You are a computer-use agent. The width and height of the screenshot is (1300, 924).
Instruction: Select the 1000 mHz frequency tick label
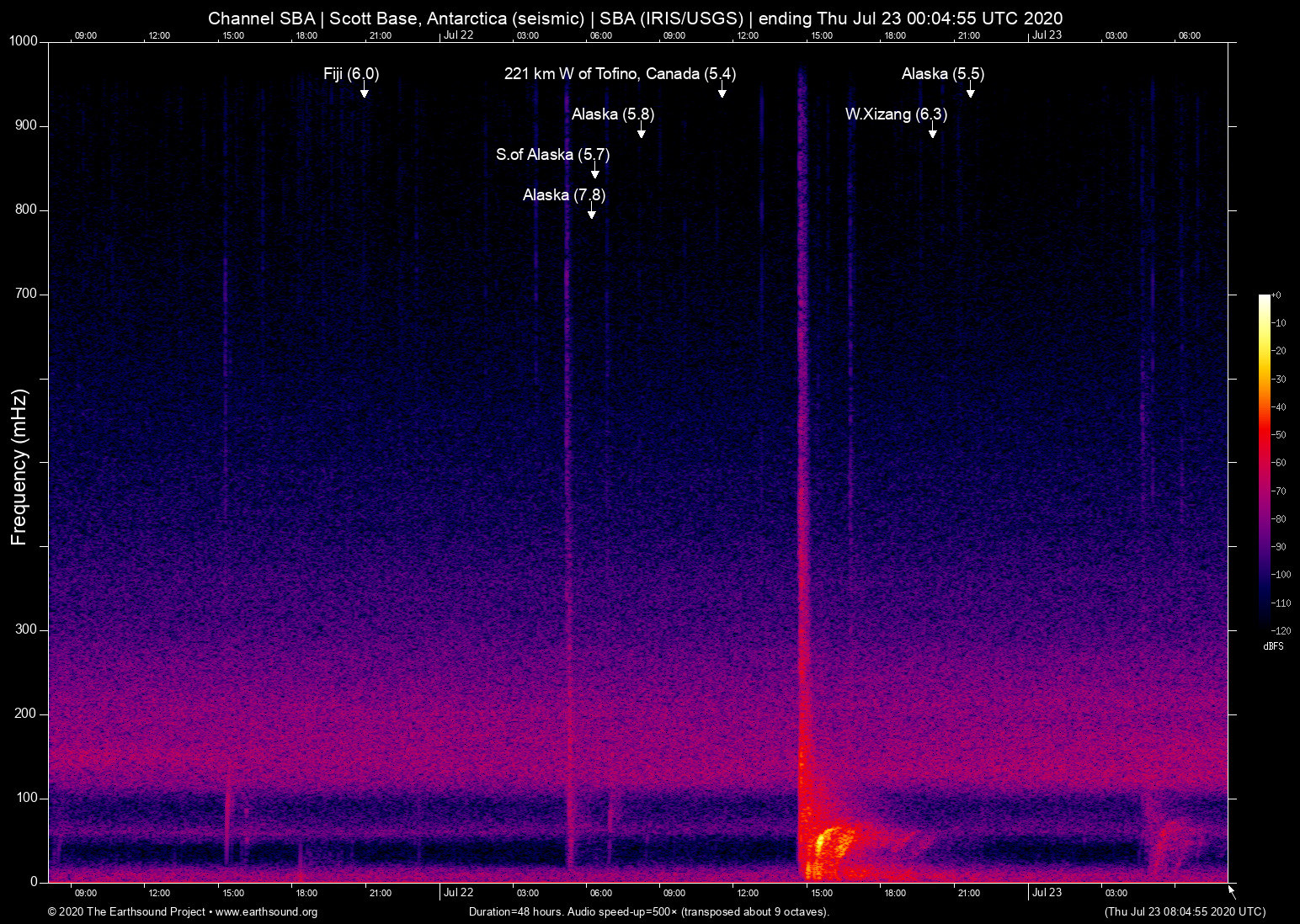tap(24, 40)
